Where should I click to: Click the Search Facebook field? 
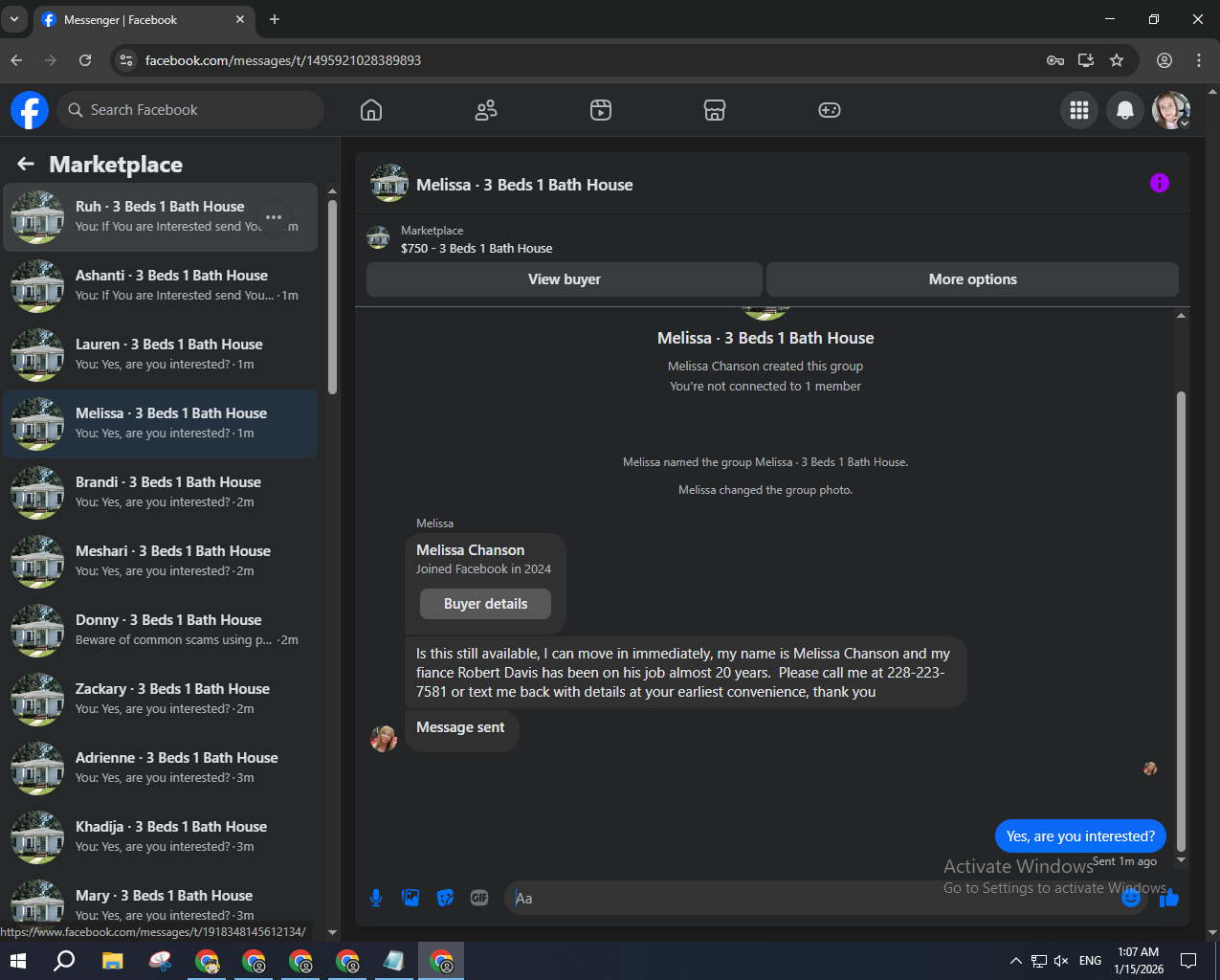point(190,110)
